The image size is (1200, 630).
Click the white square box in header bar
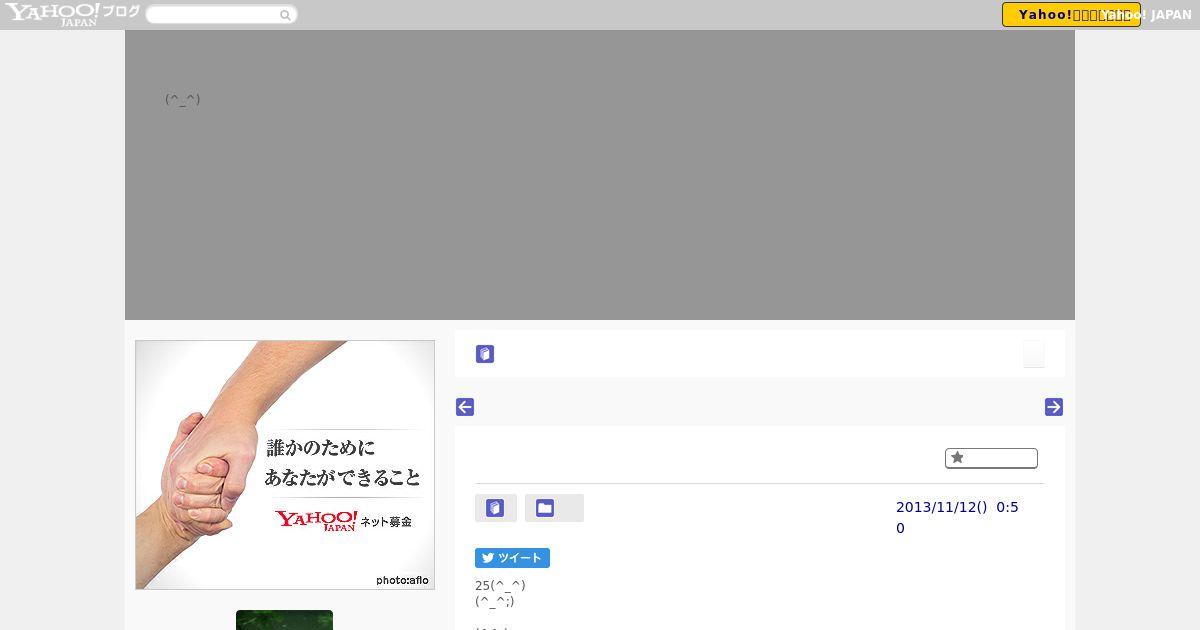click(1034, 354)
